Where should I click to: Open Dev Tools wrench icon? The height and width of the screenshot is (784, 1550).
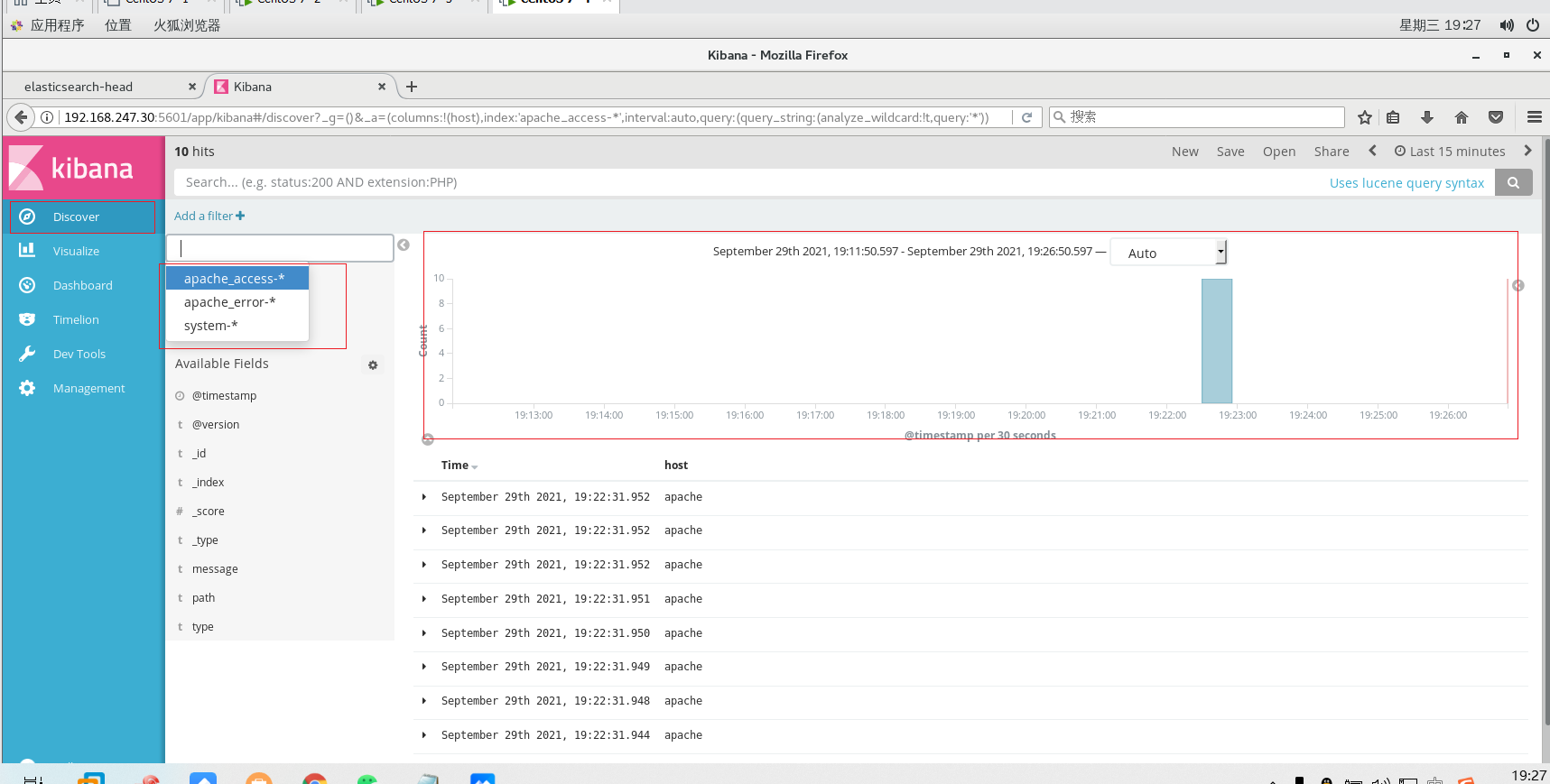[27, 354]
